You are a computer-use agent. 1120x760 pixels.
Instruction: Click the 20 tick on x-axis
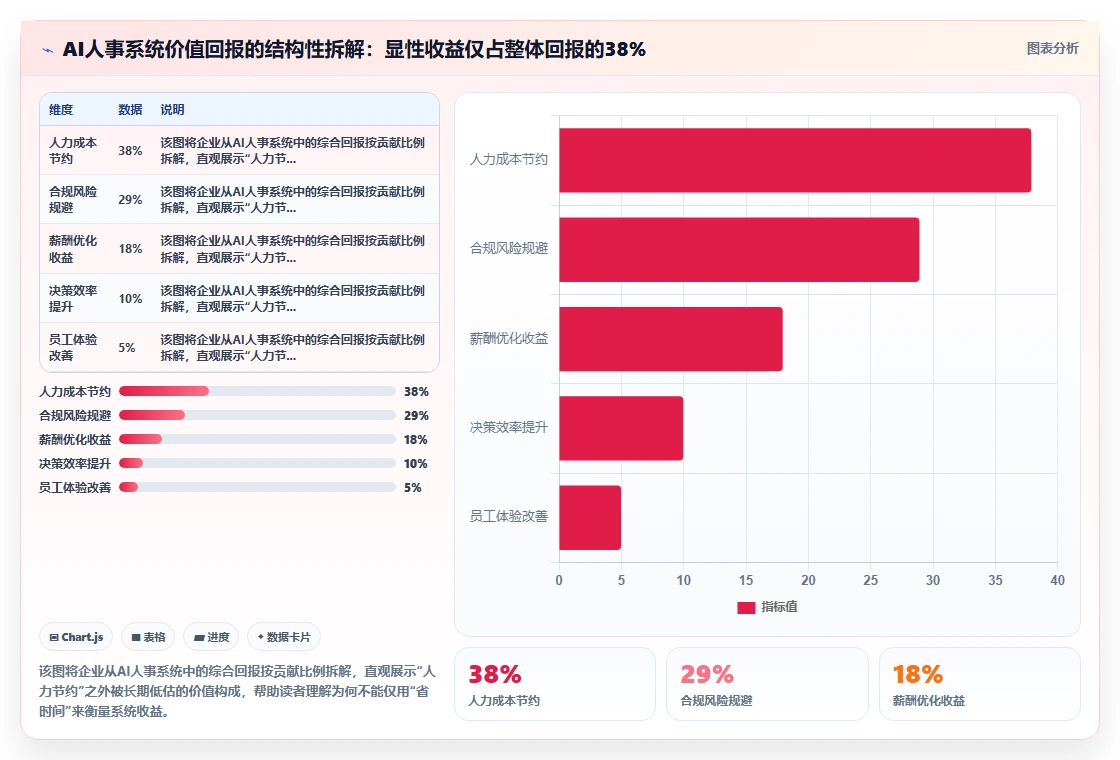click(808, 580)
